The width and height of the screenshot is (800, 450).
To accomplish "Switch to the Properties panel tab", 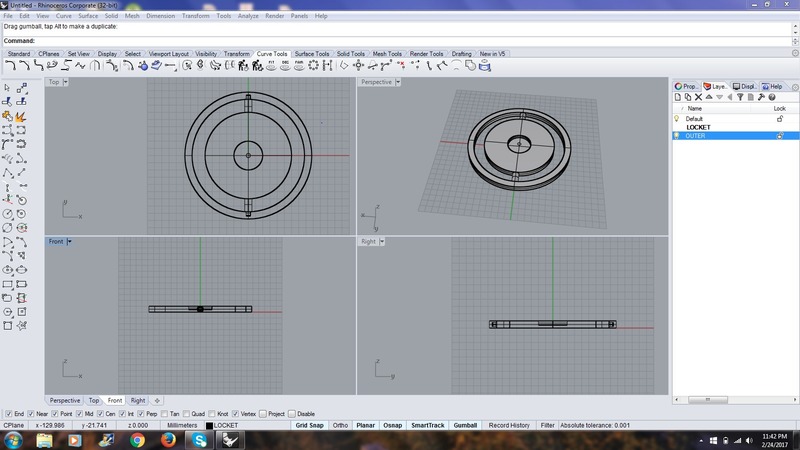I will 685,87.
